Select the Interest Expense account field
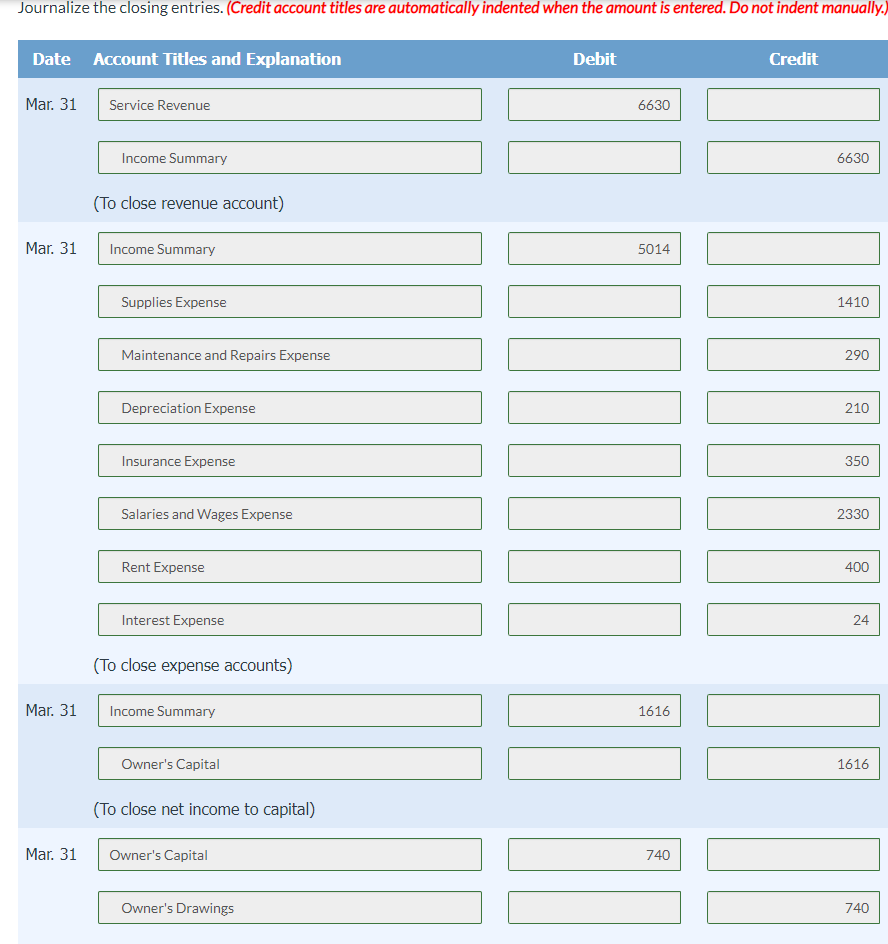Screen dimensions: 888x944 289,619
